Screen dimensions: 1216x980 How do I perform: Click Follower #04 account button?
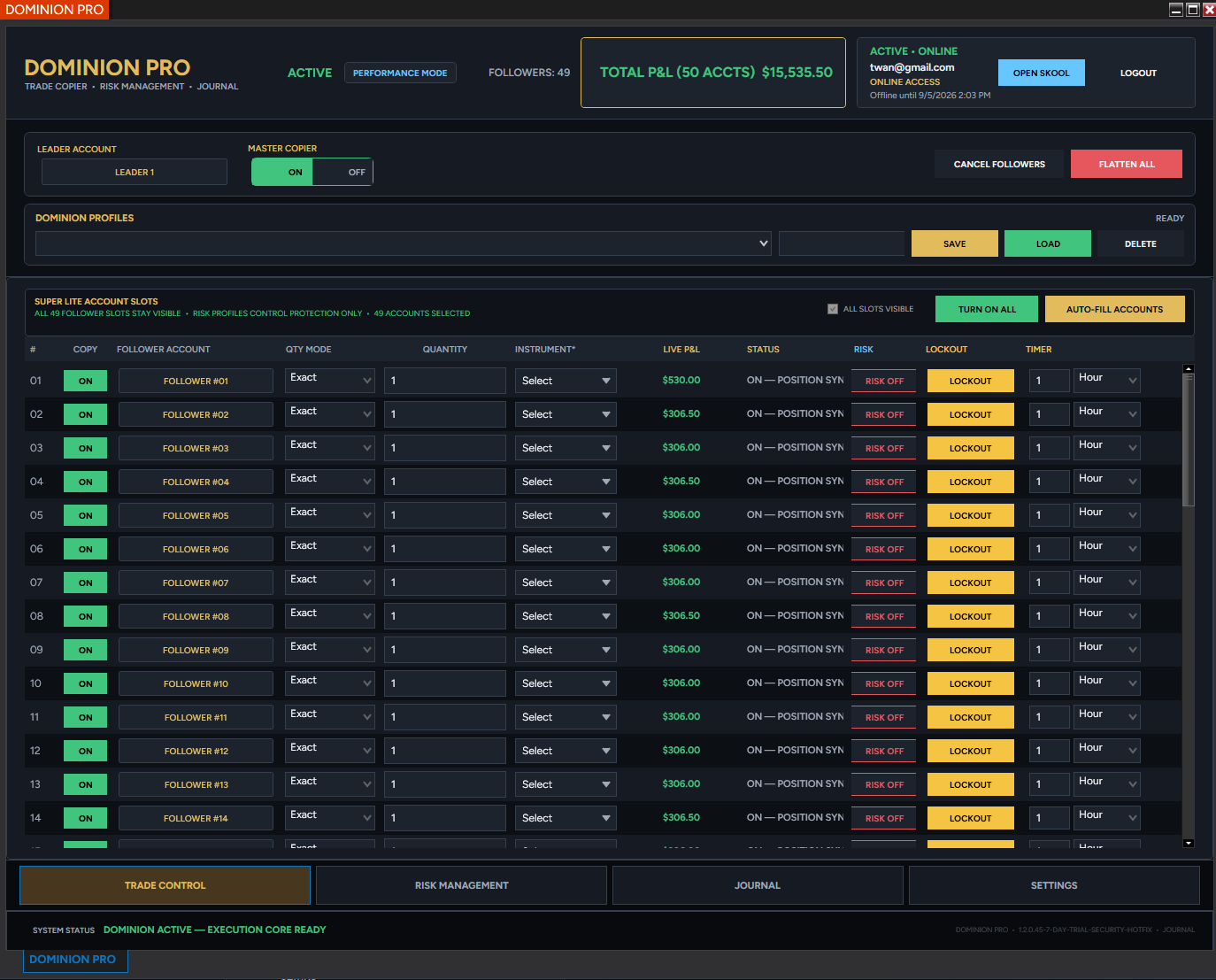(x=196, y=482)
